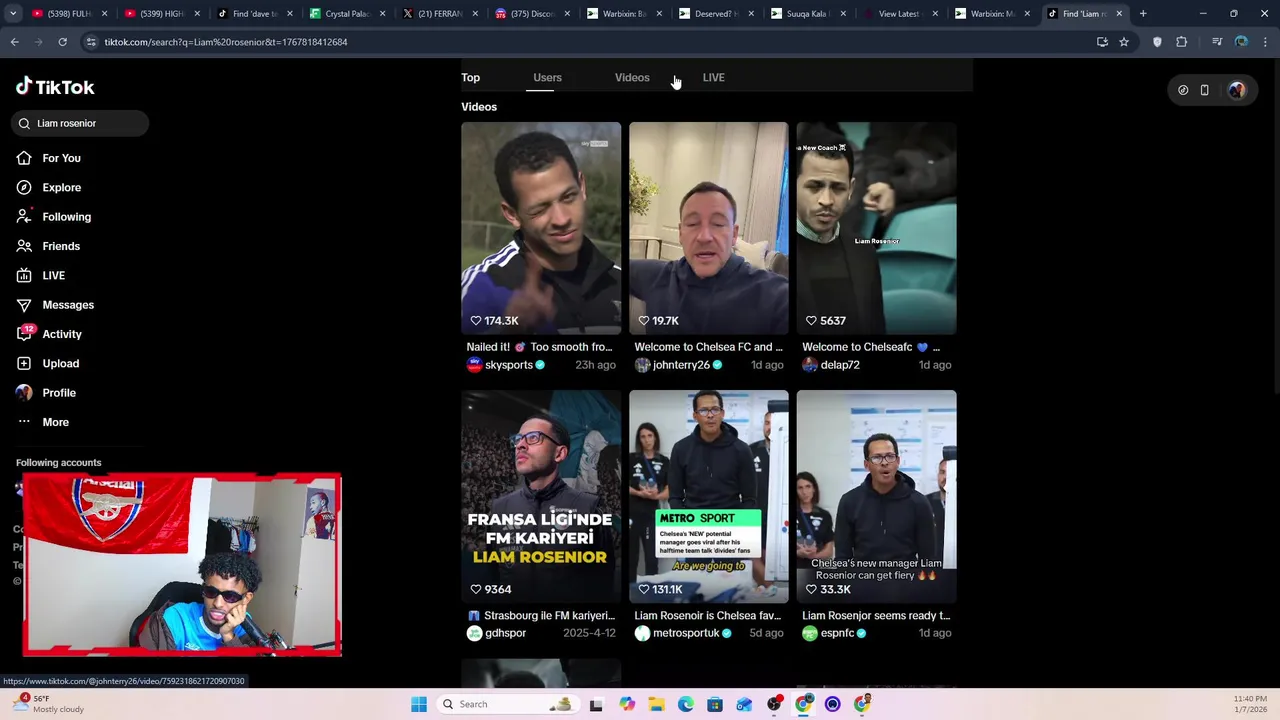
Task: Open Microsoft Store from the taskbar
Action: [x=715, y=704]
